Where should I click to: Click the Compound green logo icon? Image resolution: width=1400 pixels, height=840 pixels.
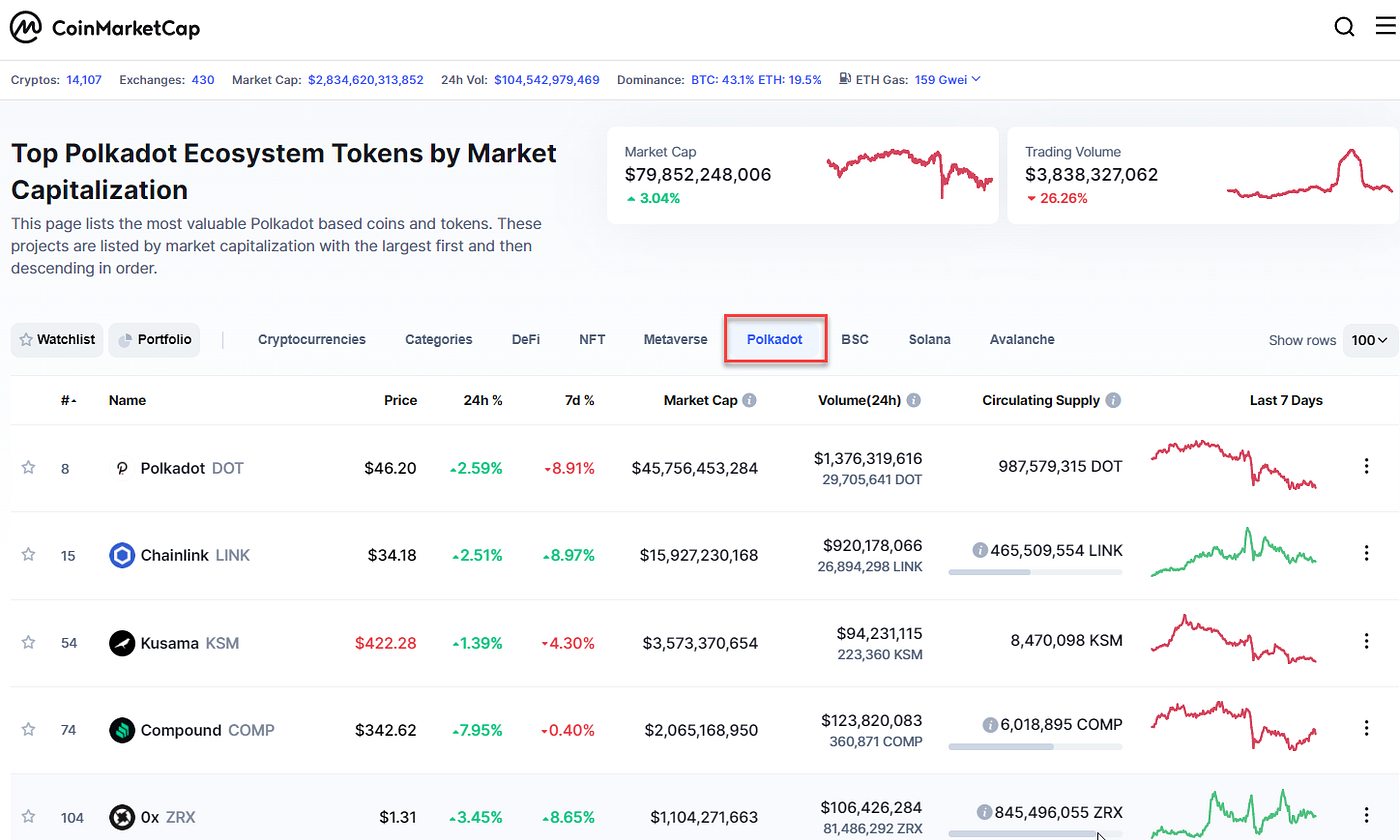point(122,730)
